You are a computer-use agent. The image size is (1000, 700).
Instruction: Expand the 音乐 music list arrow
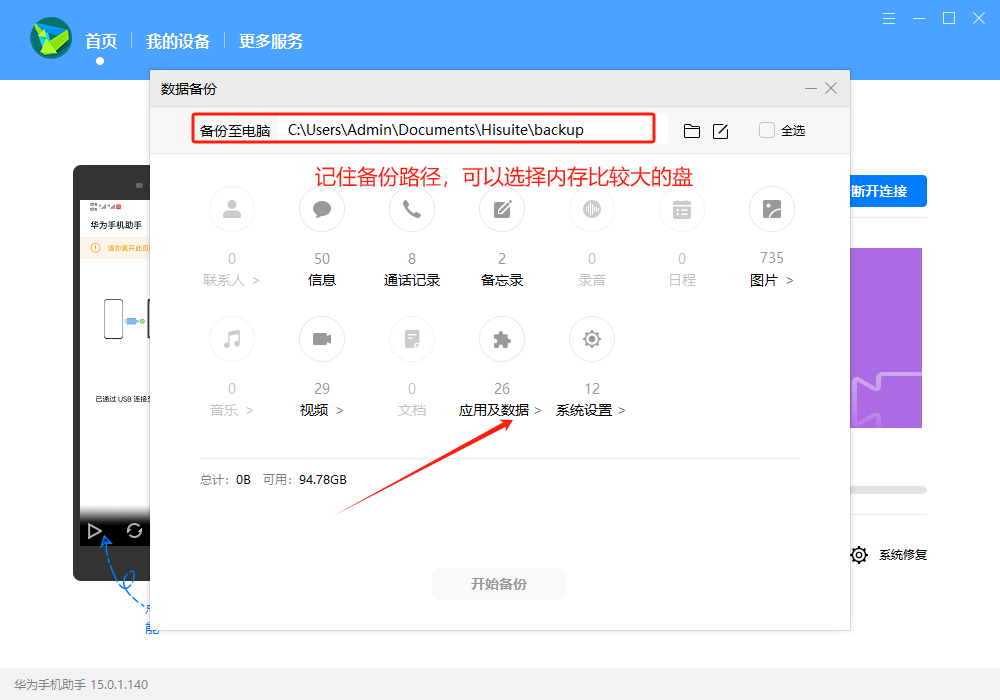click(x=250, y=411)
